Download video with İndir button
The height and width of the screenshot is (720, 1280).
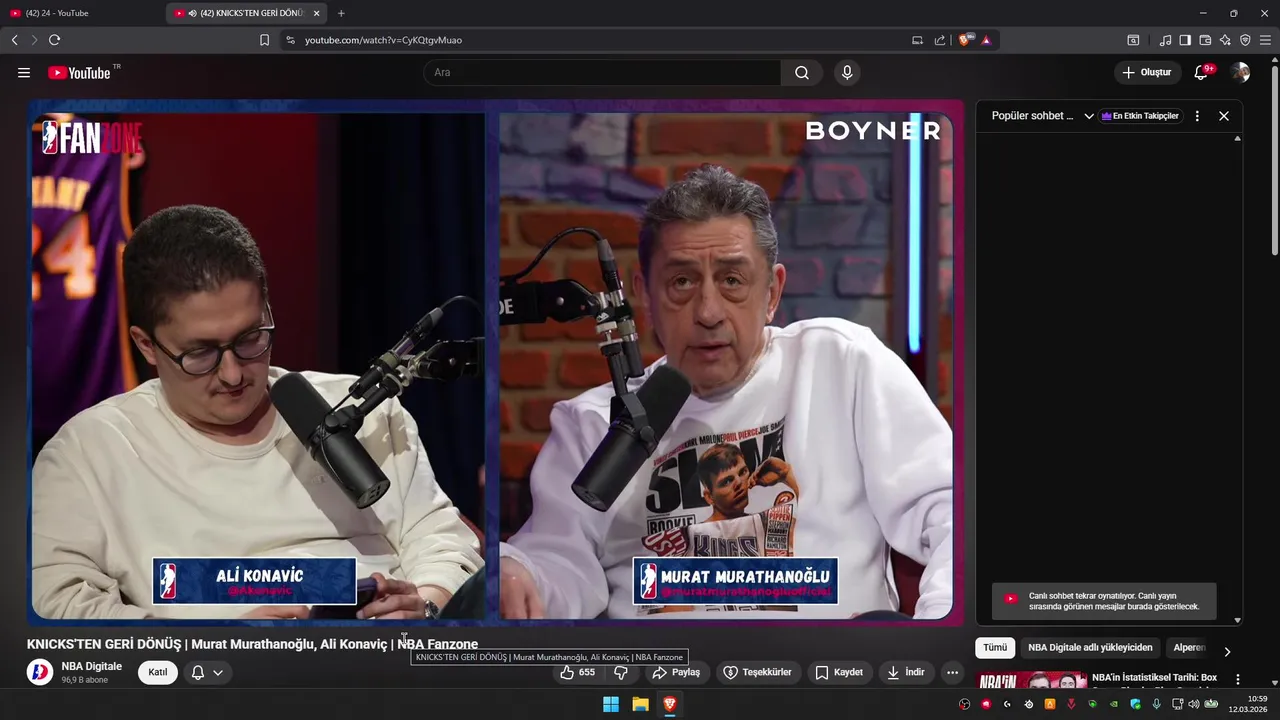click(x=905, y=672)
